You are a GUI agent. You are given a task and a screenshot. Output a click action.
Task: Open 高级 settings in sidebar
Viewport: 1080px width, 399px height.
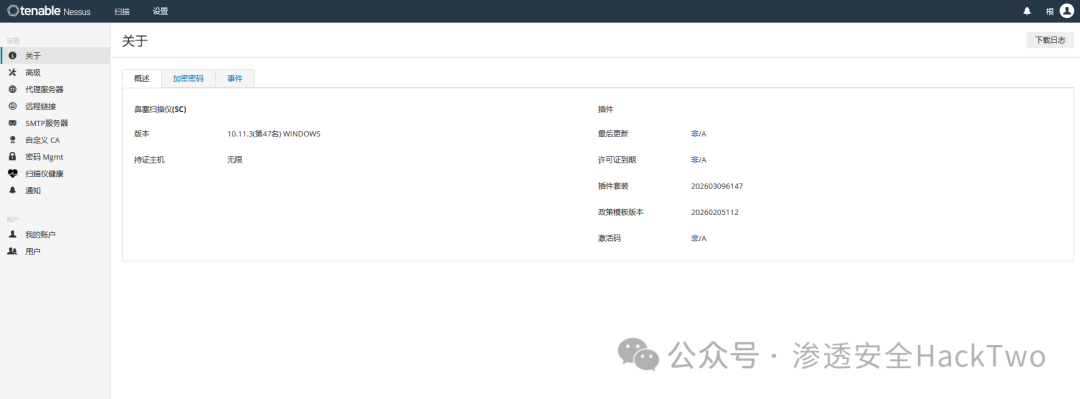click(x=55, y=72)
